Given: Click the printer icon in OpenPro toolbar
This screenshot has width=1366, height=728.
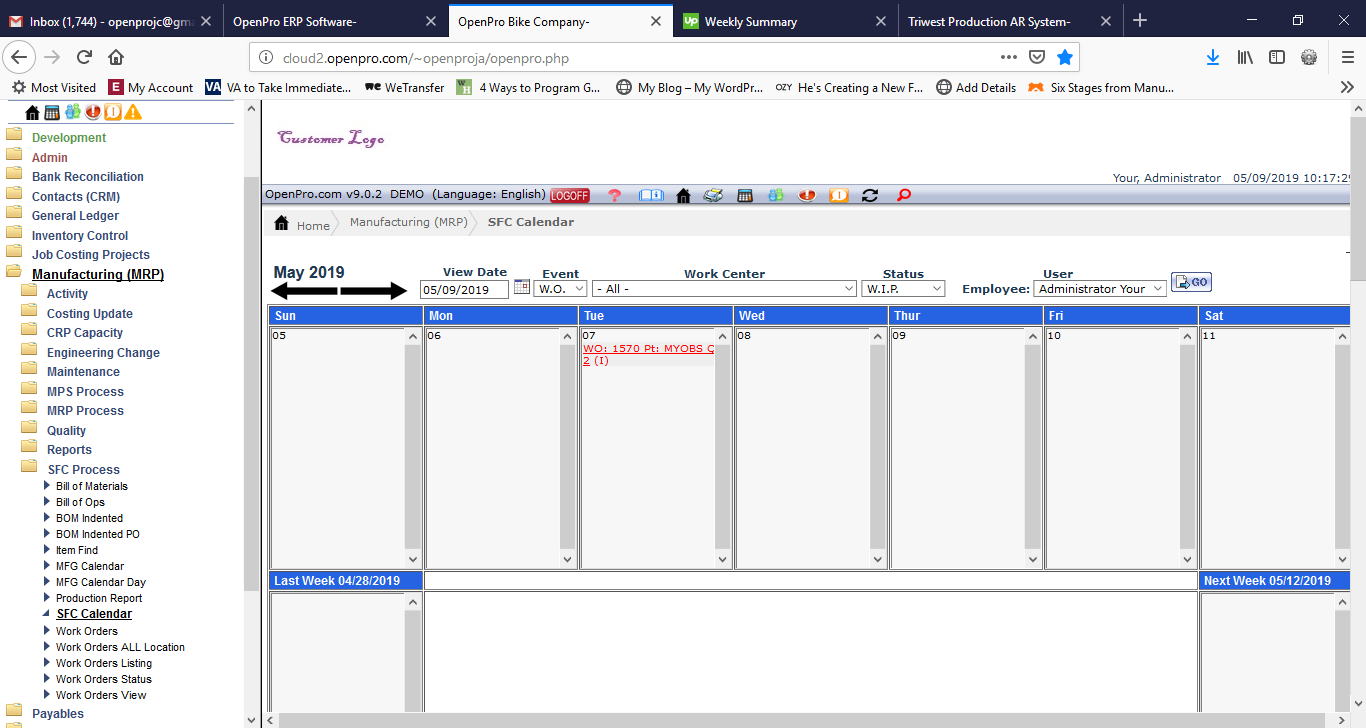Looking at the screenshot, I should (x=713, y=196).
